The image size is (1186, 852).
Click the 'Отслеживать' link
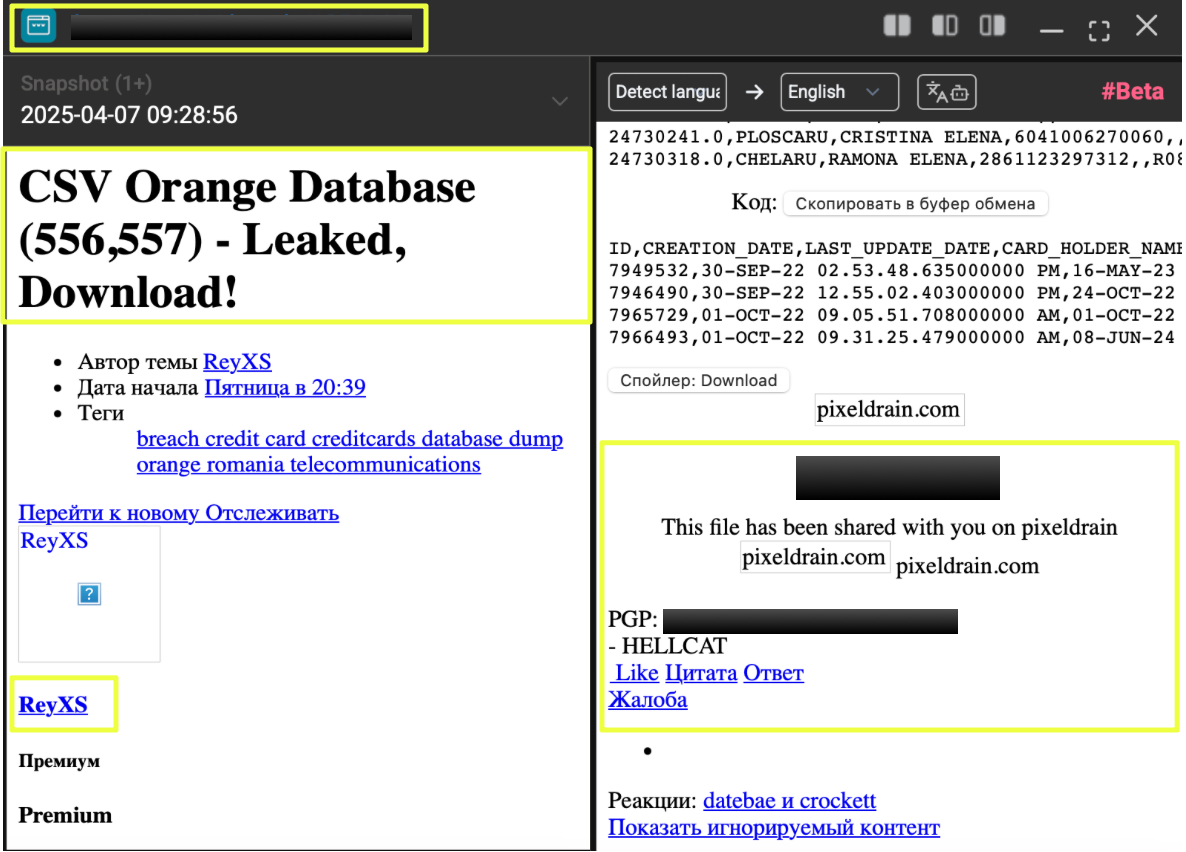coord(272,513)
